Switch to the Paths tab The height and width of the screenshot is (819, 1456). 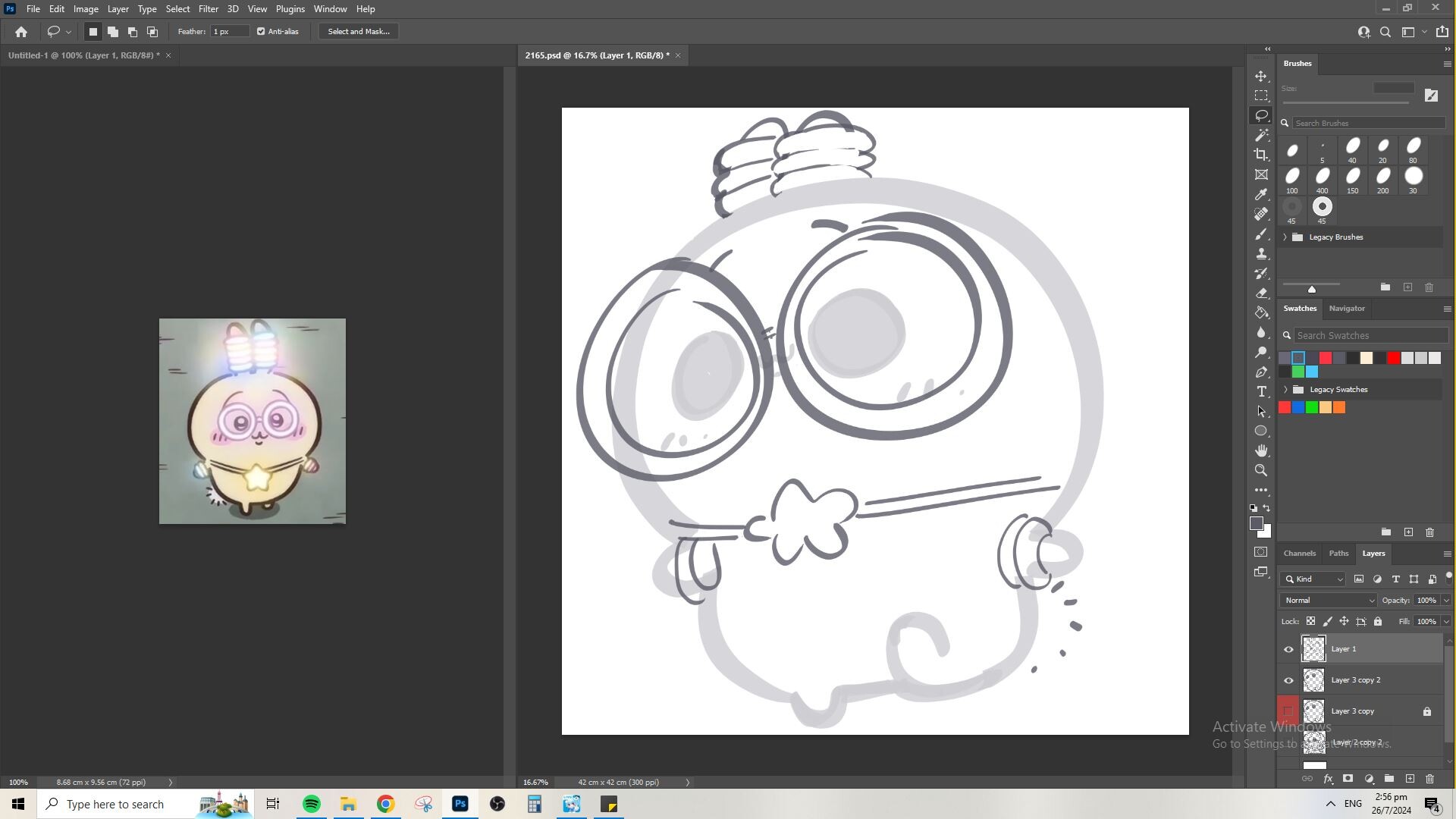1338,554
